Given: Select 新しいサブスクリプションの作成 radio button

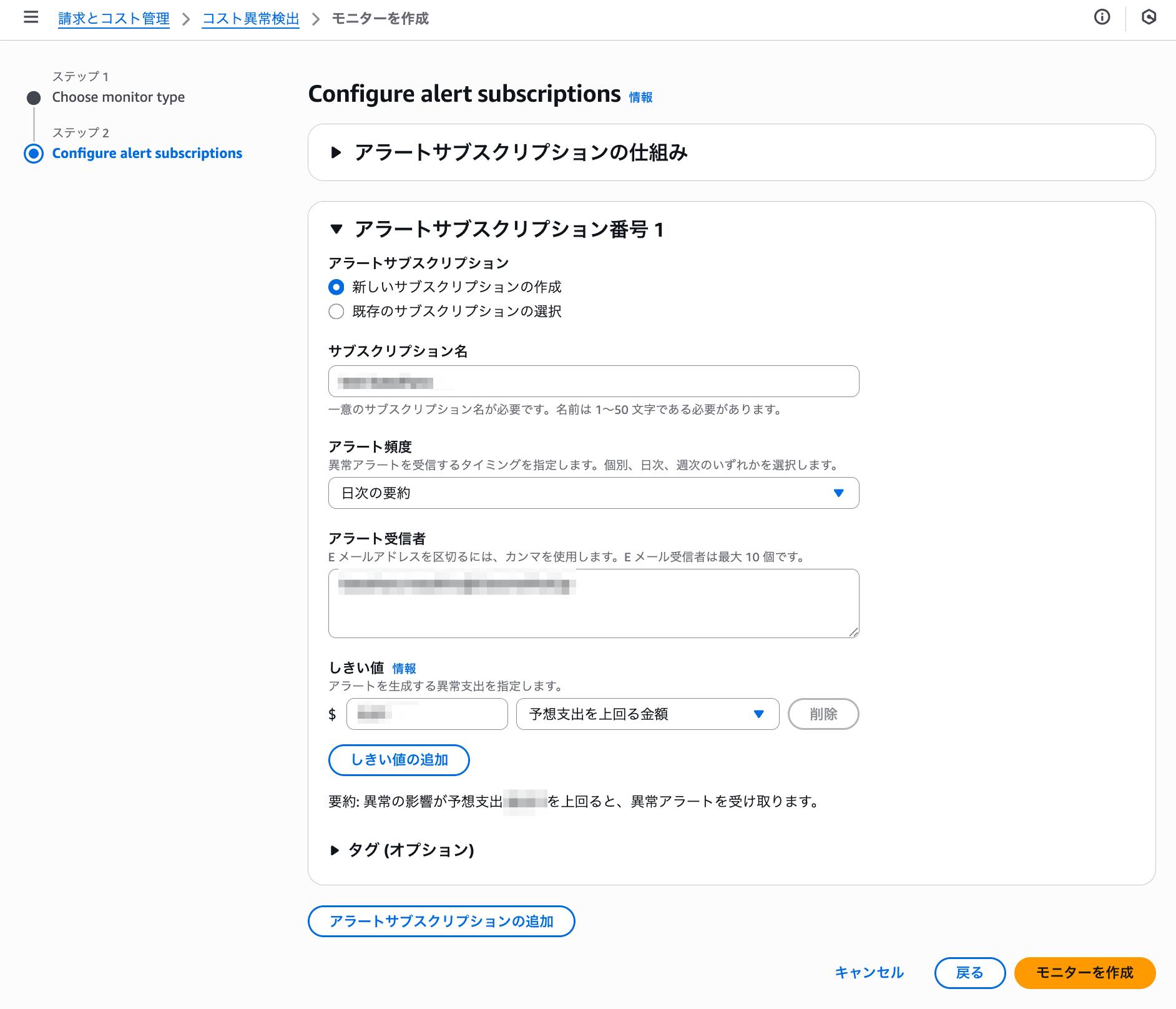Looking at the screenshot, I should pos(336,287).
